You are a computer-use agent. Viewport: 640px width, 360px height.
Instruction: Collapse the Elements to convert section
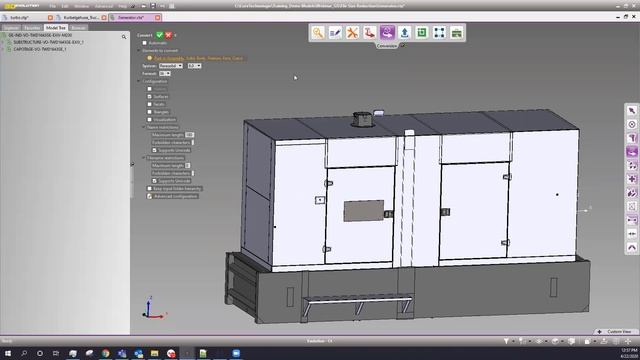click(139, 51)
